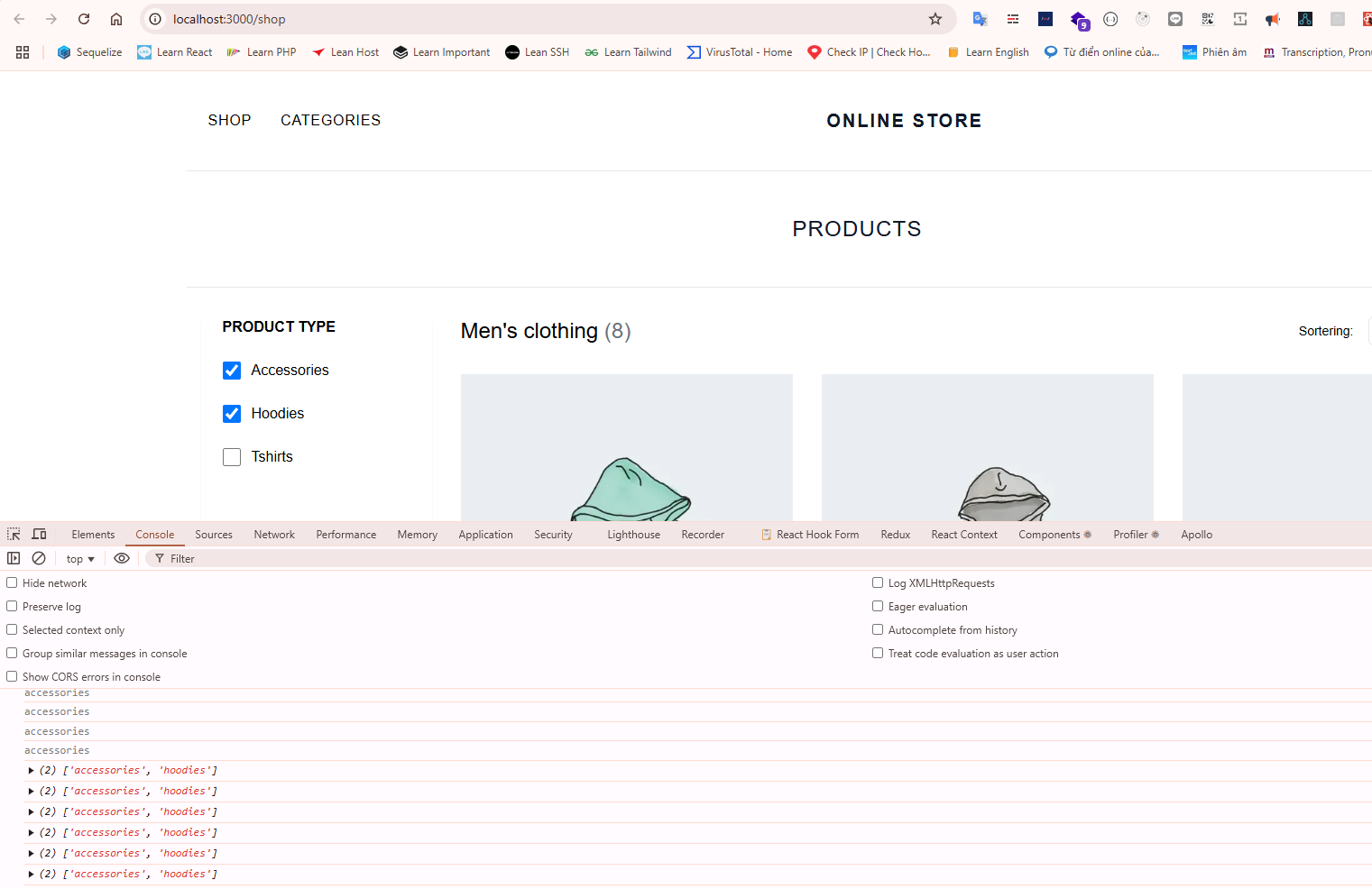Enable the Preserve log option

(13, 607)
